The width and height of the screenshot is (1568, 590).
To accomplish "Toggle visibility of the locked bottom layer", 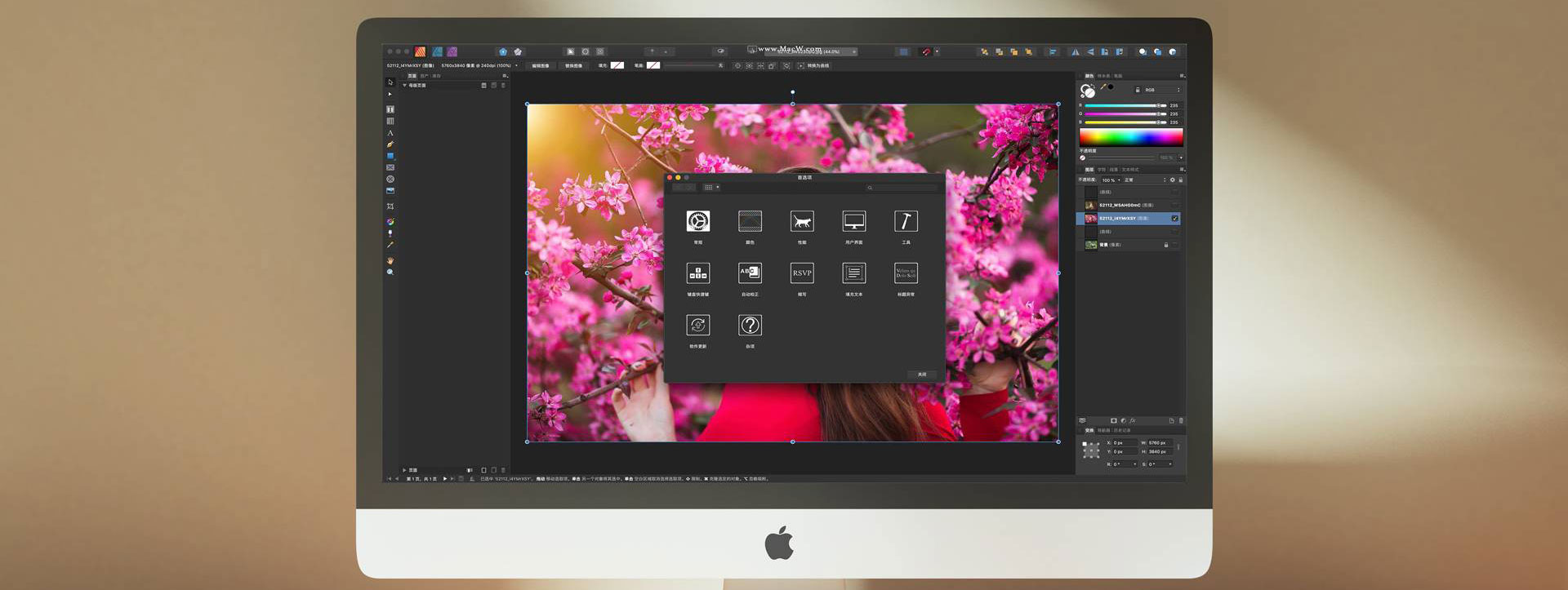I will pyautogui.click(x=1175, y=245).
